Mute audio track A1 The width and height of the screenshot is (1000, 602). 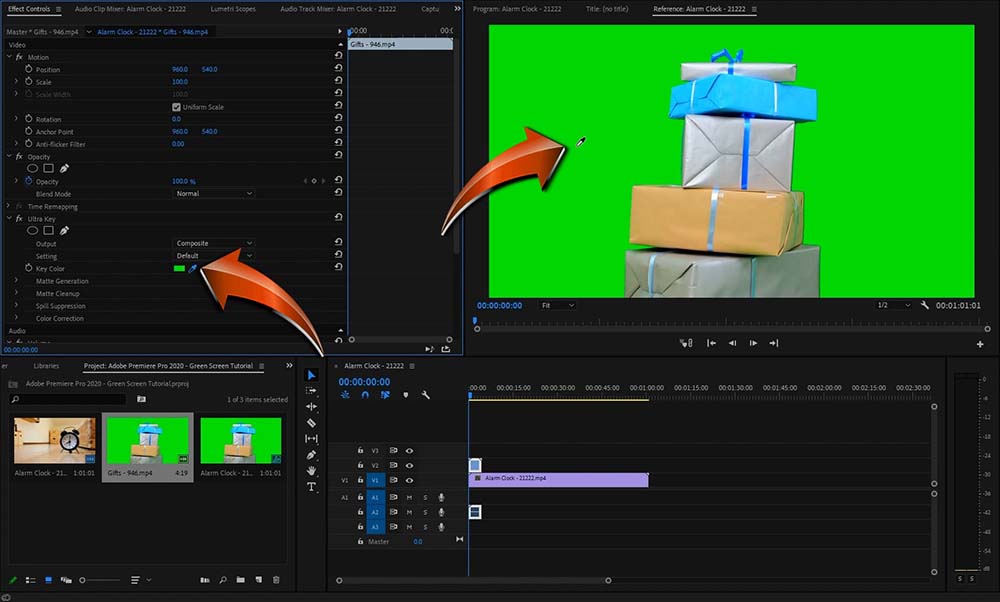tap(409, 497)
